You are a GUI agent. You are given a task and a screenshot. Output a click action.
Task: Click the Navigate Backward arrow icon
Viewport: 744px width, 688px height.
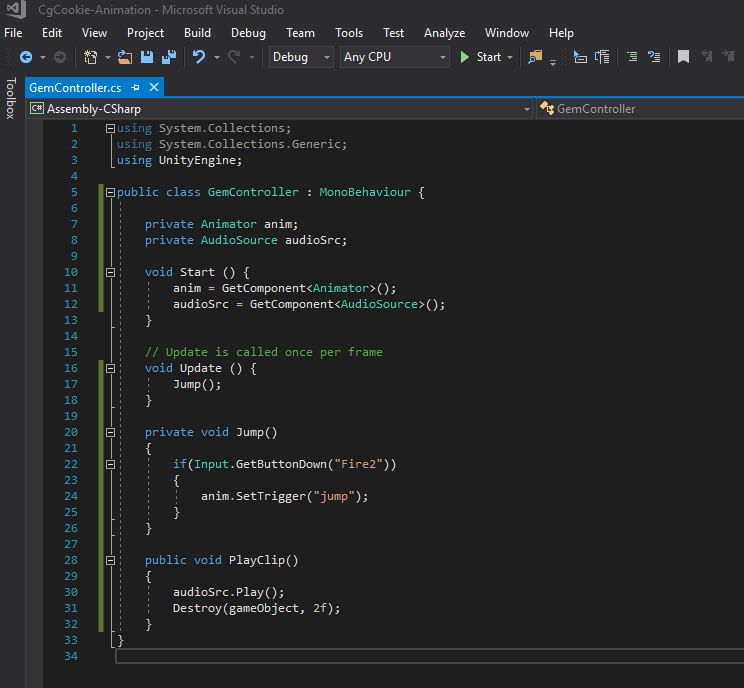25,57
